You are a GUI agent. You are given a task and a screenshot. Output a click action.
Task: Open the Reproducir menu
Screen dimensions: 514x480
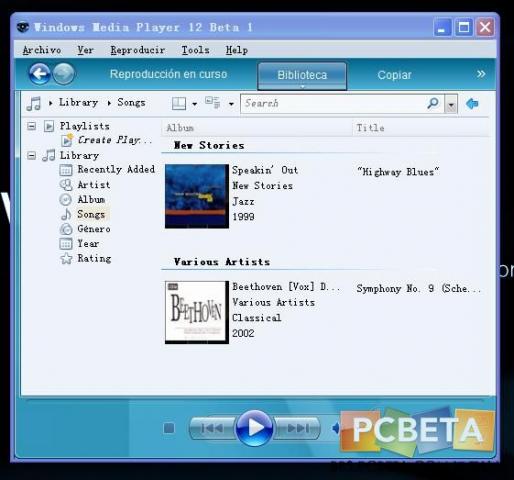pos(138,50)
